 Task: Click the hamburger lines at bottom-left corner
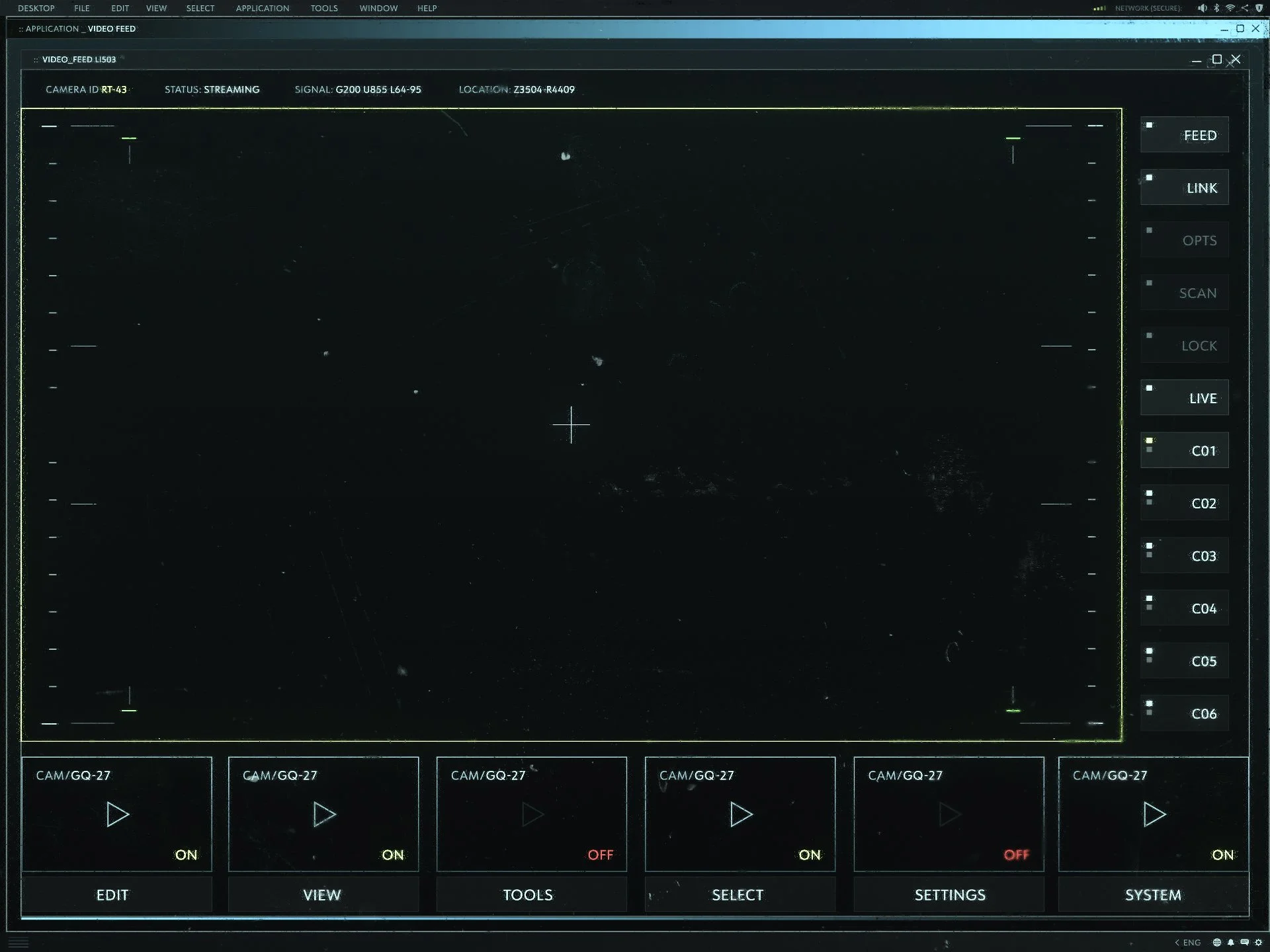(x=19, y=942)
